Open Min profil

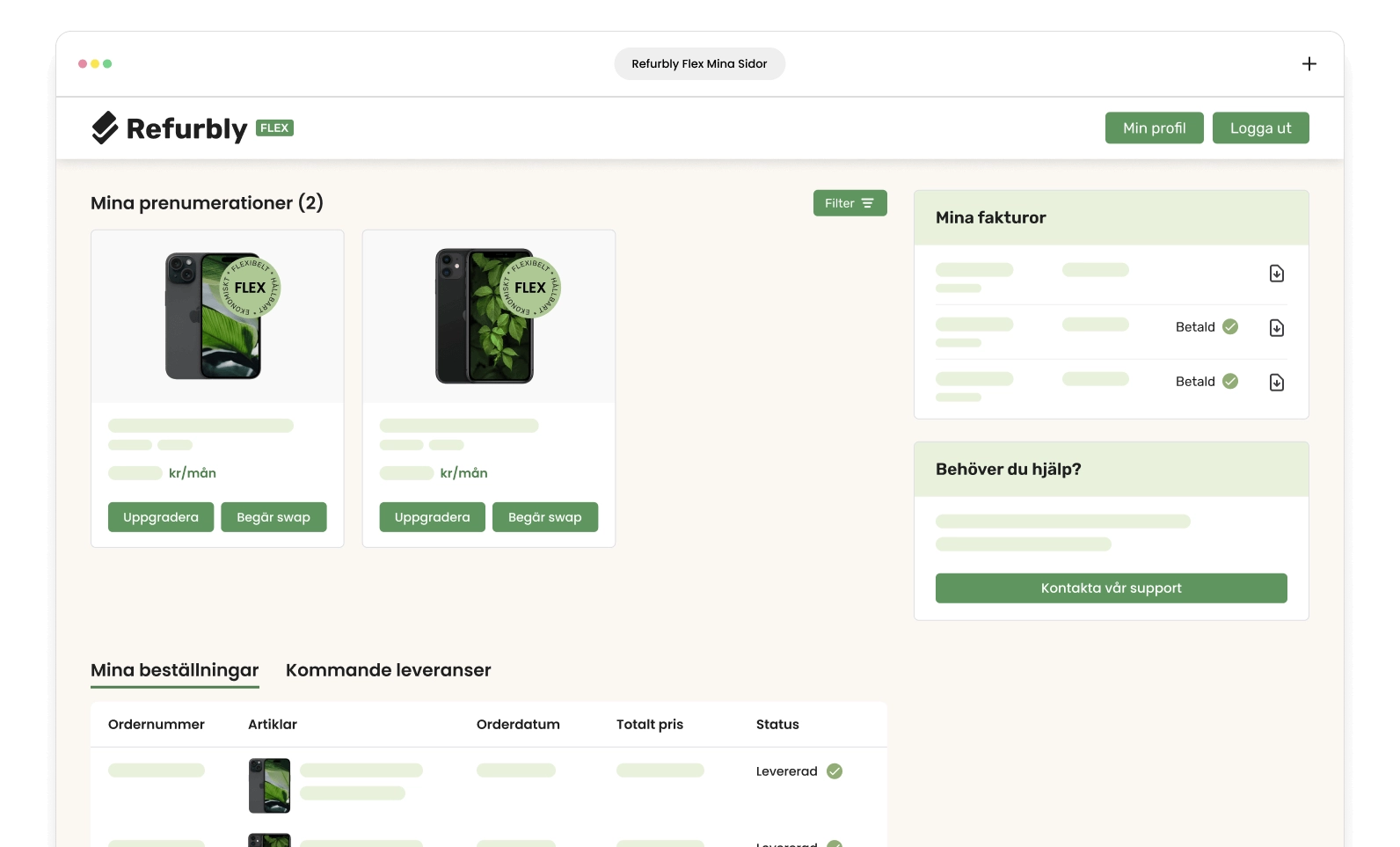pos(1154,128)
